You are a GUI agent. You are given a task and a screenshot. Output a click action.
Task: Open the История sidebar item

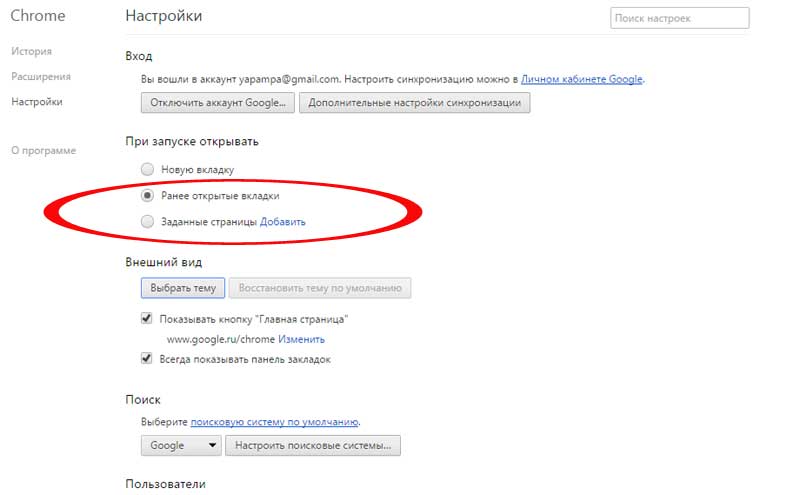click(x=31, y=51)
